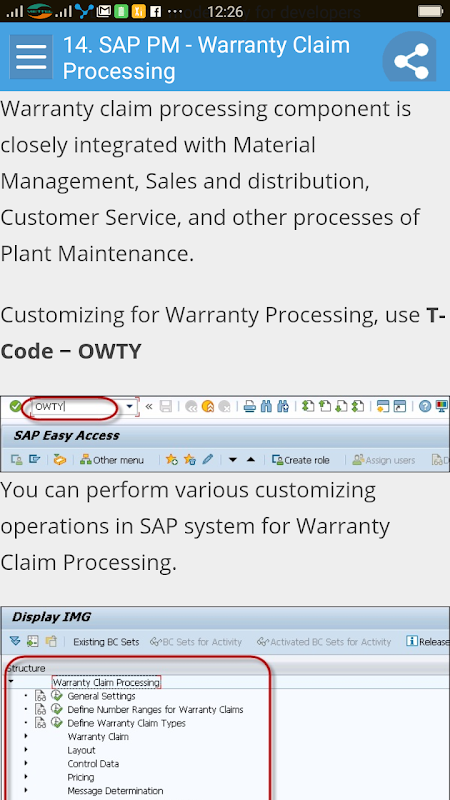Expand the Layout tree node arrow
Image resolution: width=450 pixels, height=800 pixels.
coord(26,750)
